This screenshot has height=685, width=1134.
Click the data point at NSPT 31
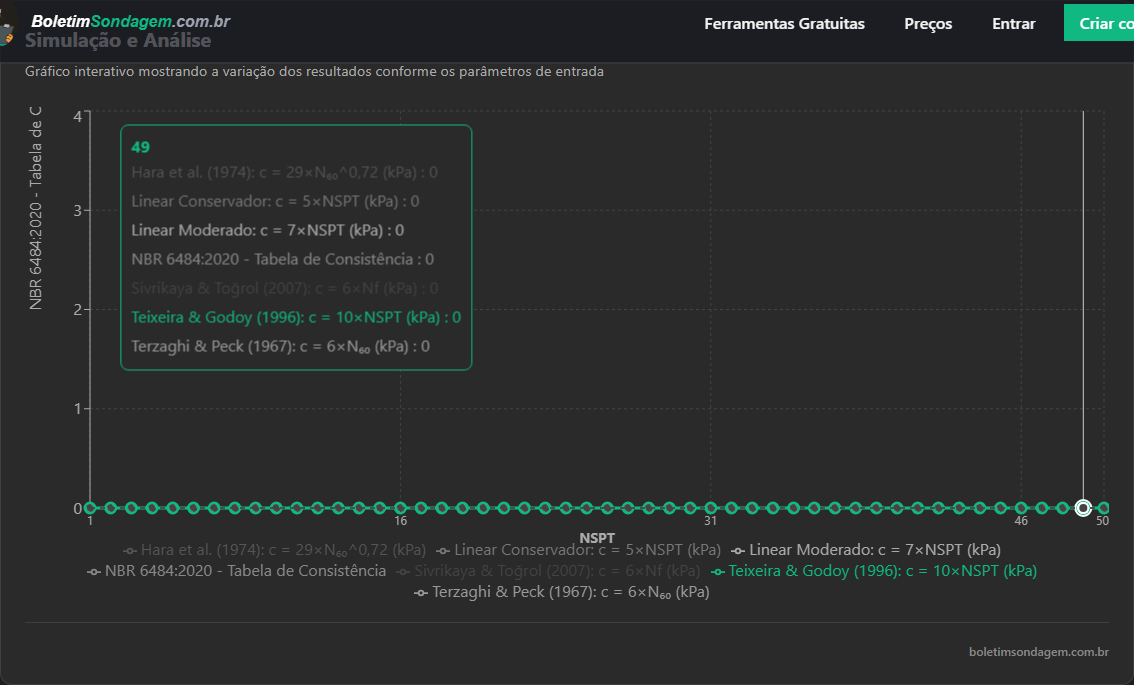(x=710, y=508)
